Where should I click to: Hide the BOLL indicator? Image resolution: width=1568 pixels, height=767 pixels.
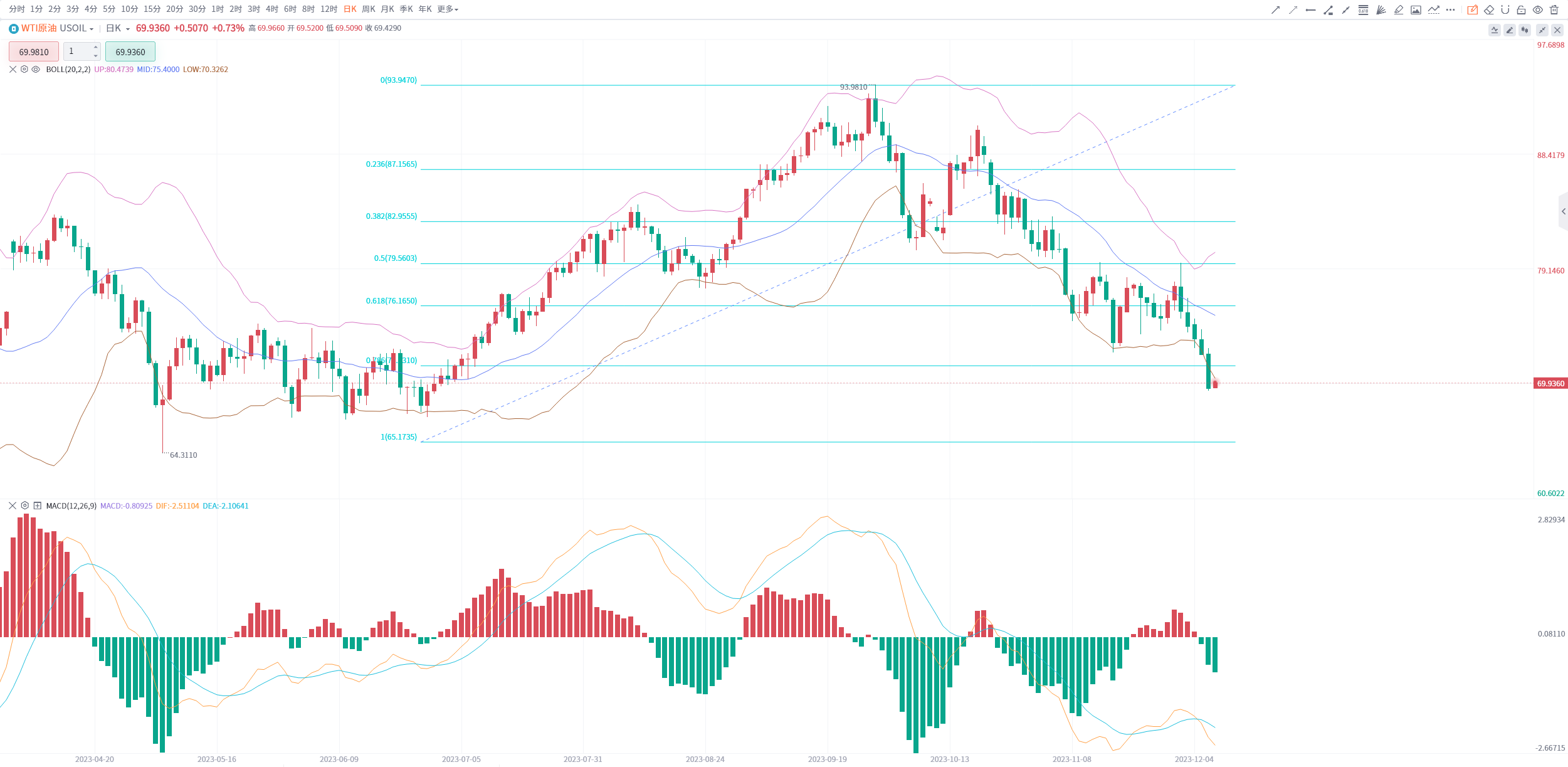coord(36,70)
